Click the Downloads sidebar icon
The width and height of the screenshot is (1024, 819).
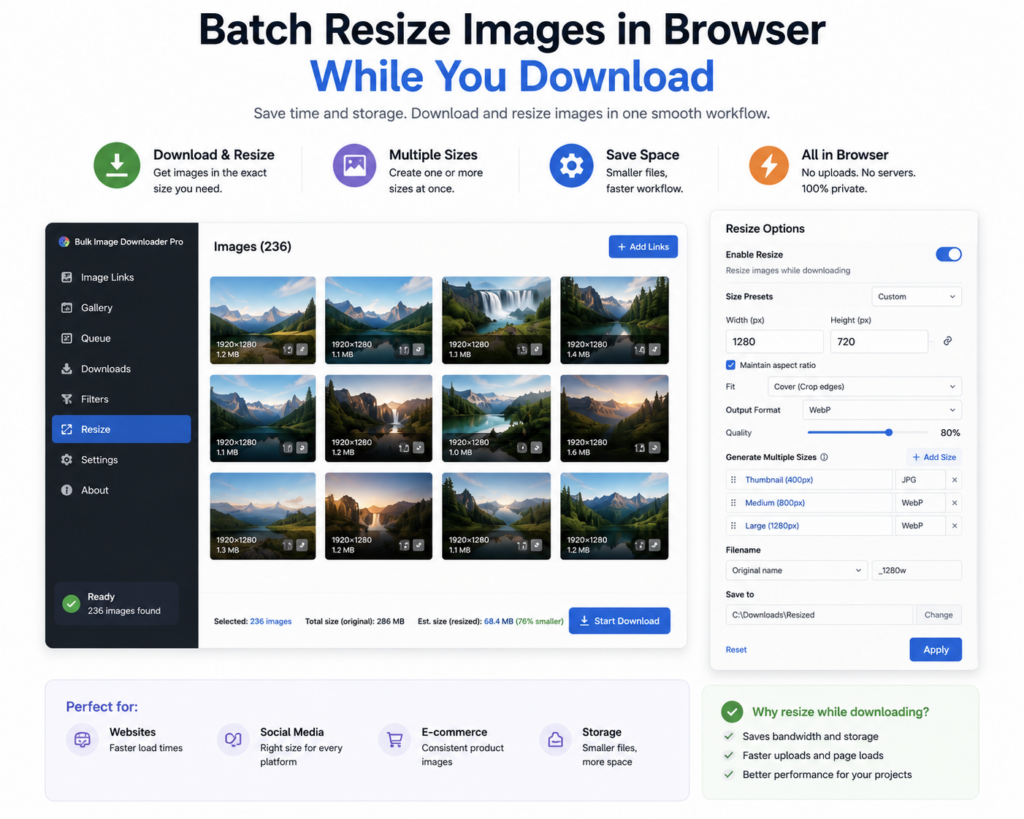(67, 369)
